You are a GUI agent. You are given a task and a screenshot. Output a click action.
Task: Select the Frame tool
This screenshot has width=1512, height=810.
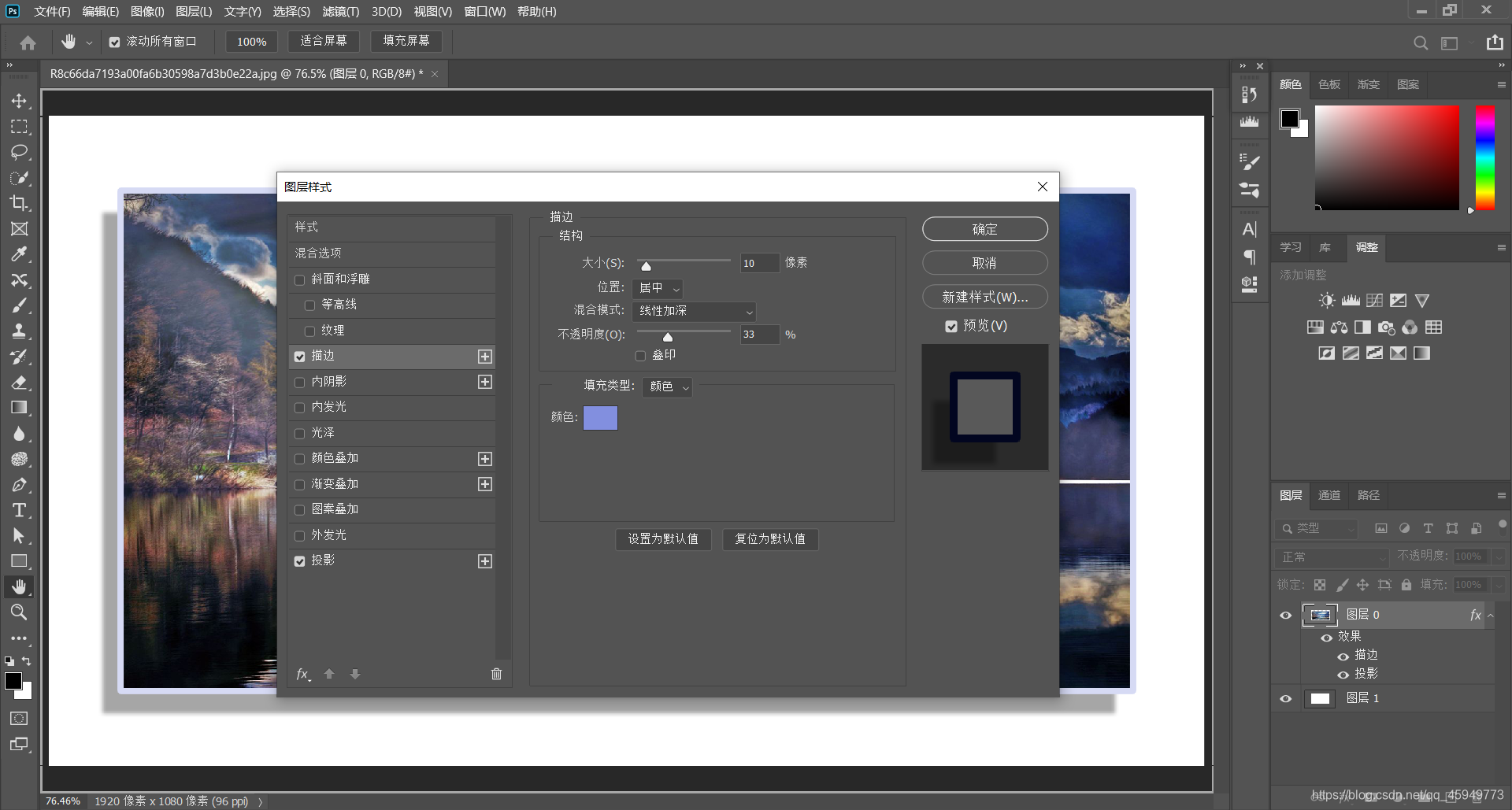point(19,229)
